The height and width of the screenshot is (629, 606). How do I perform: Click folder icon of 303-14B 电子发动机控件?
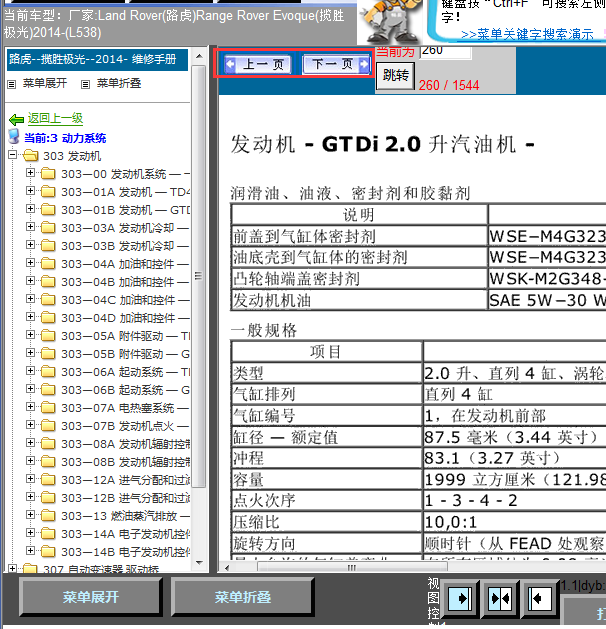click(48, 552)
